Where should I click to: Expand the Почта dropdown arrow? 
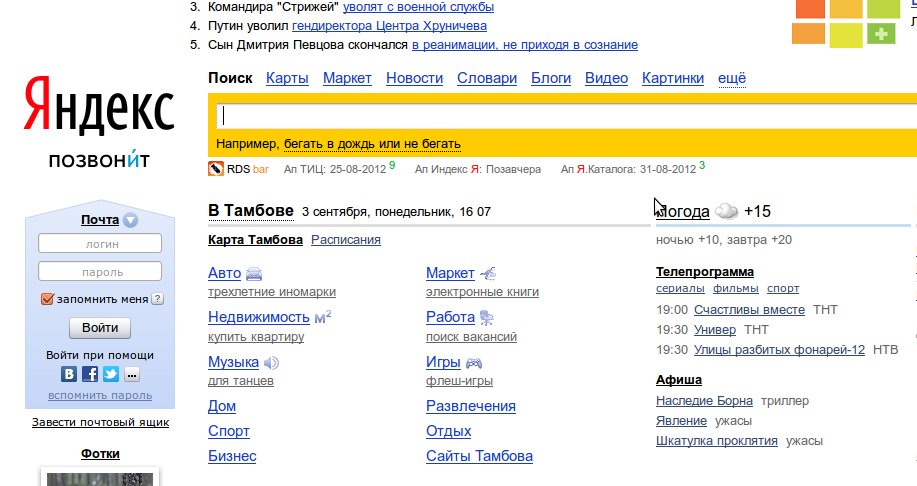(x=131, y=221)
